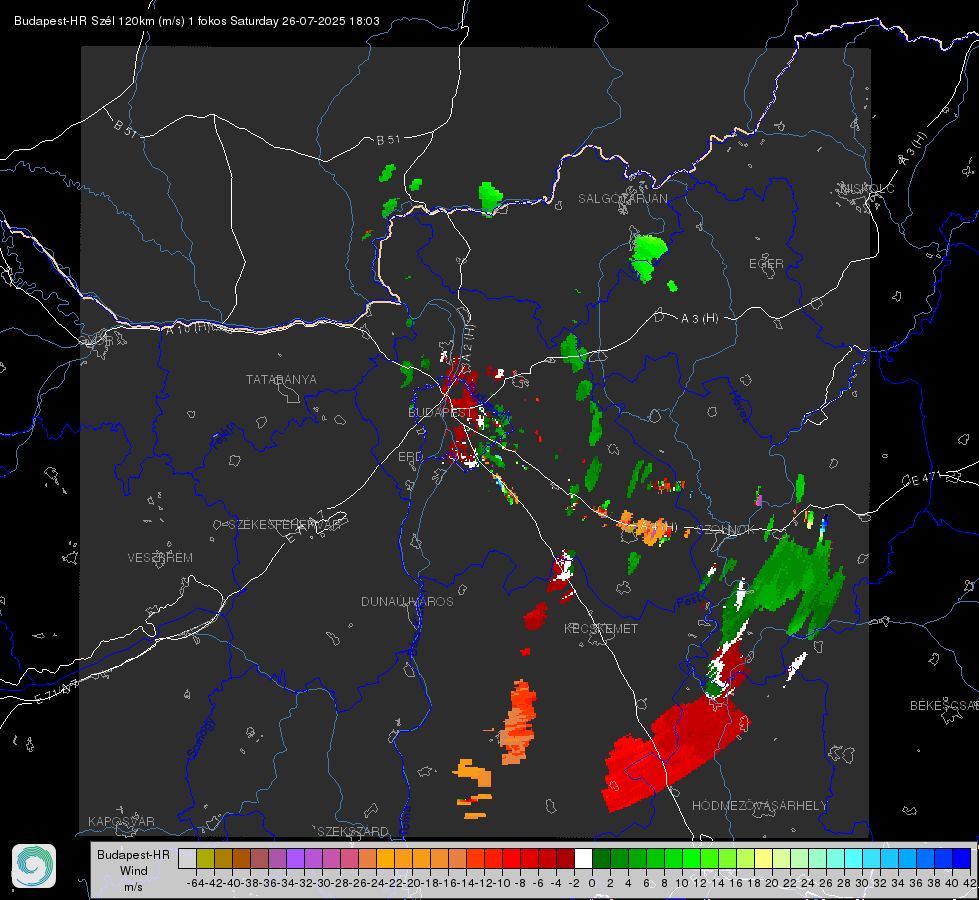979x900 pixels.
Task: Click the SZEKESFEHERVAR city label
Action: (x=285, y=525)
